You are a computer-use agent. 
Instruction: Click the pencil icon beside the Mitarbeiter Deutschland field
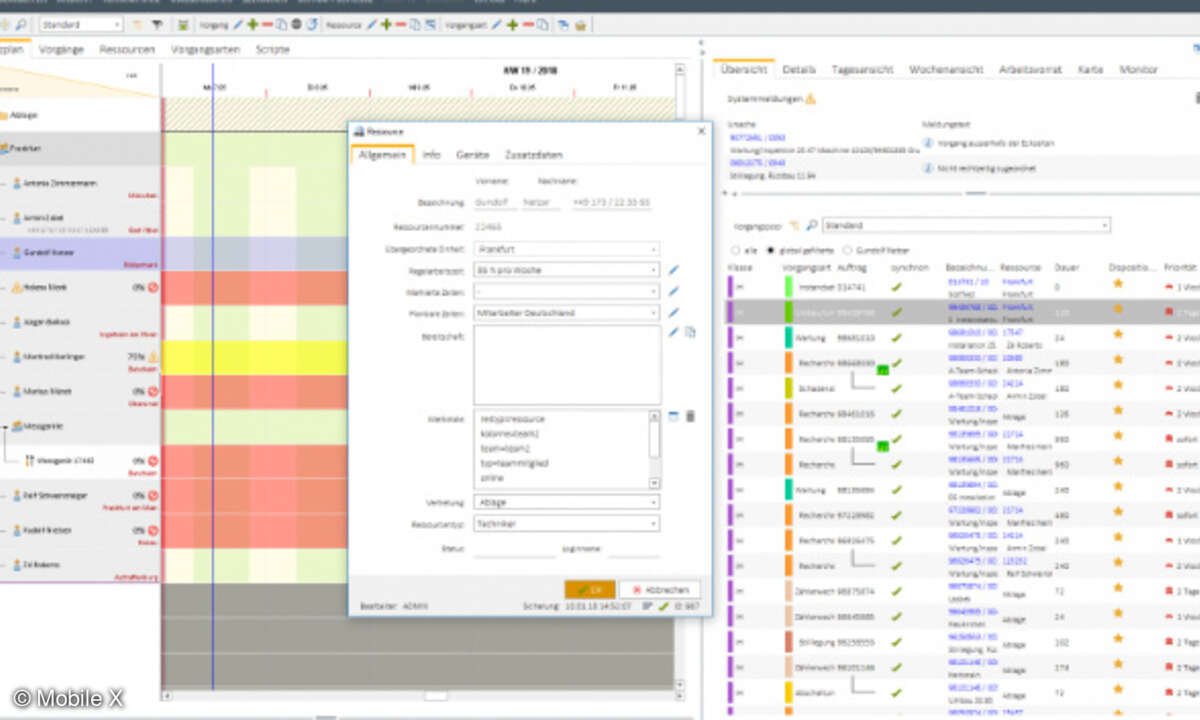pos(673,313)
